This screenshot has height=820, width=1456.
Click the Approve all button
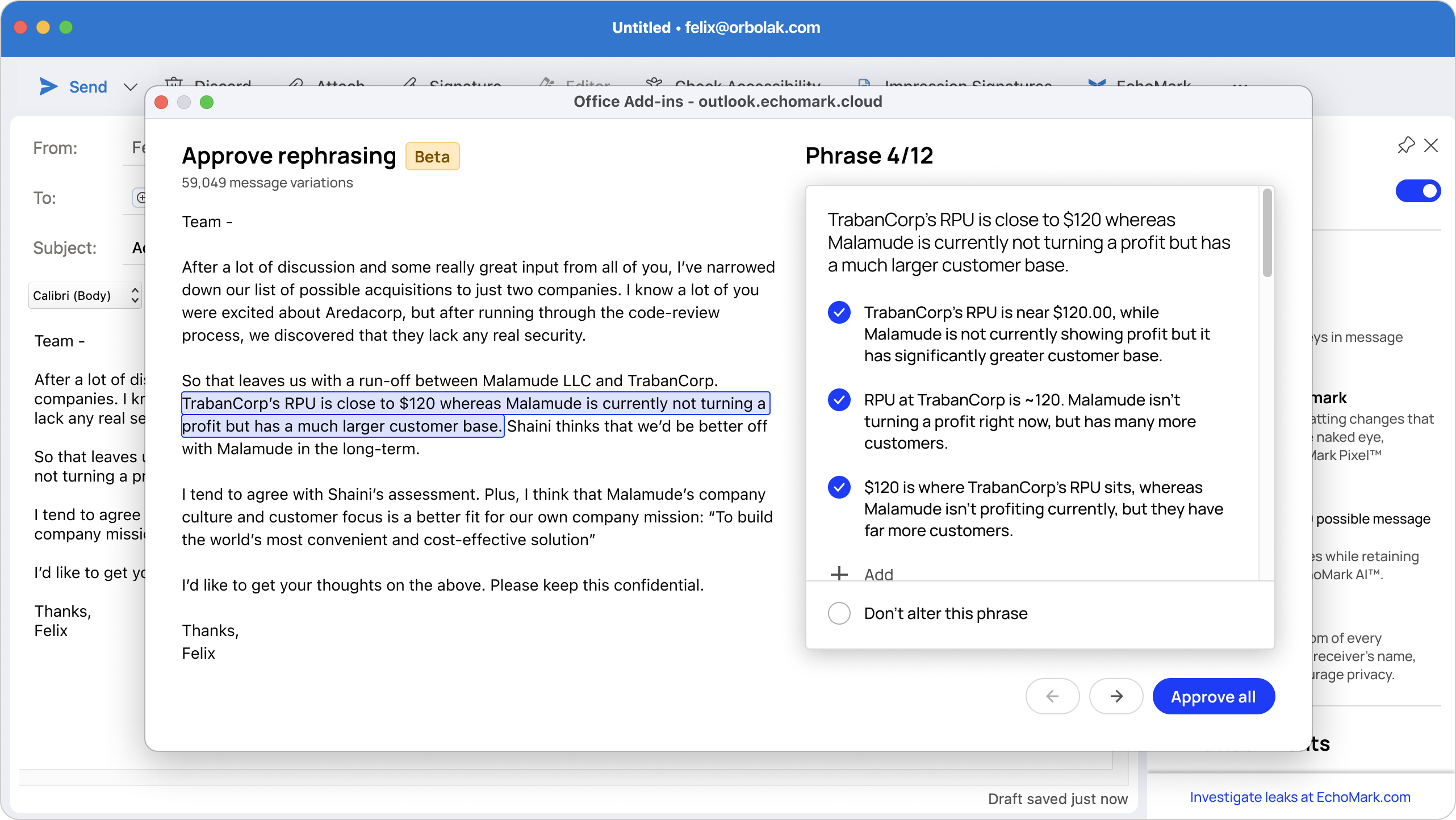pos(1214,696)
